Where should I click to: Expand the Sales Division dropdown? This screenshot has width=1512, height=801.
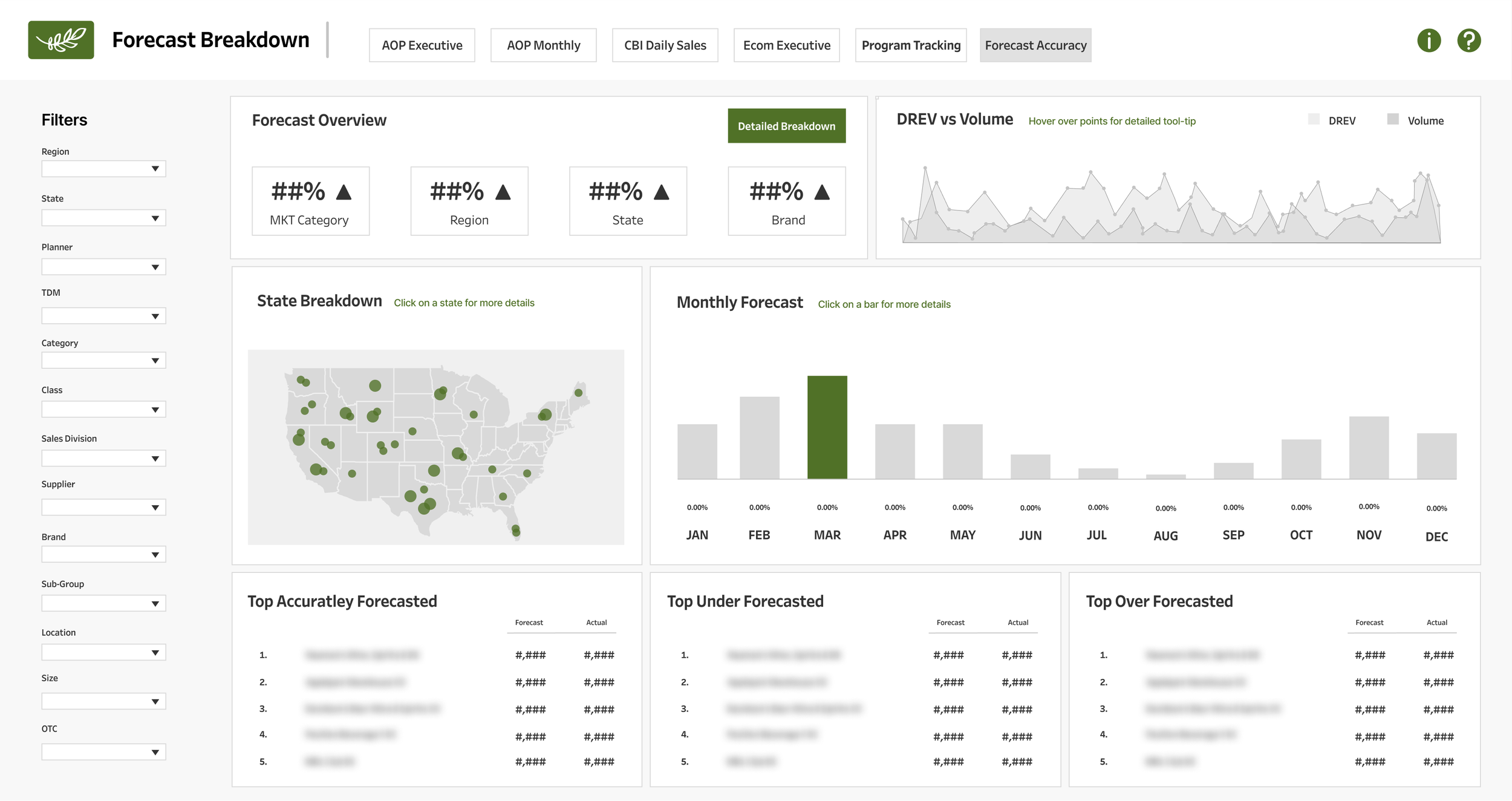(155, 459)
